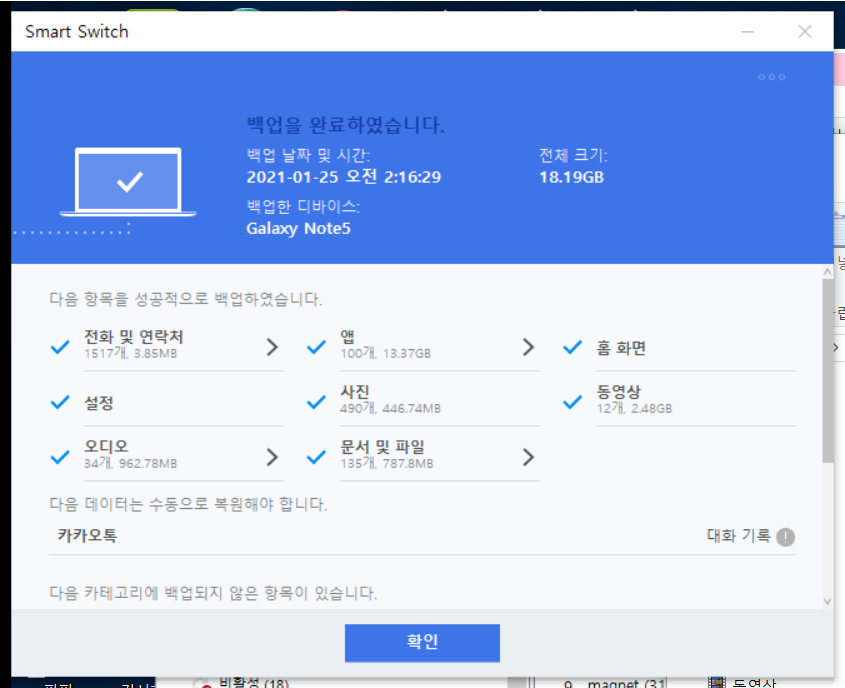Select the 앱 item label

tap(348, 337)
